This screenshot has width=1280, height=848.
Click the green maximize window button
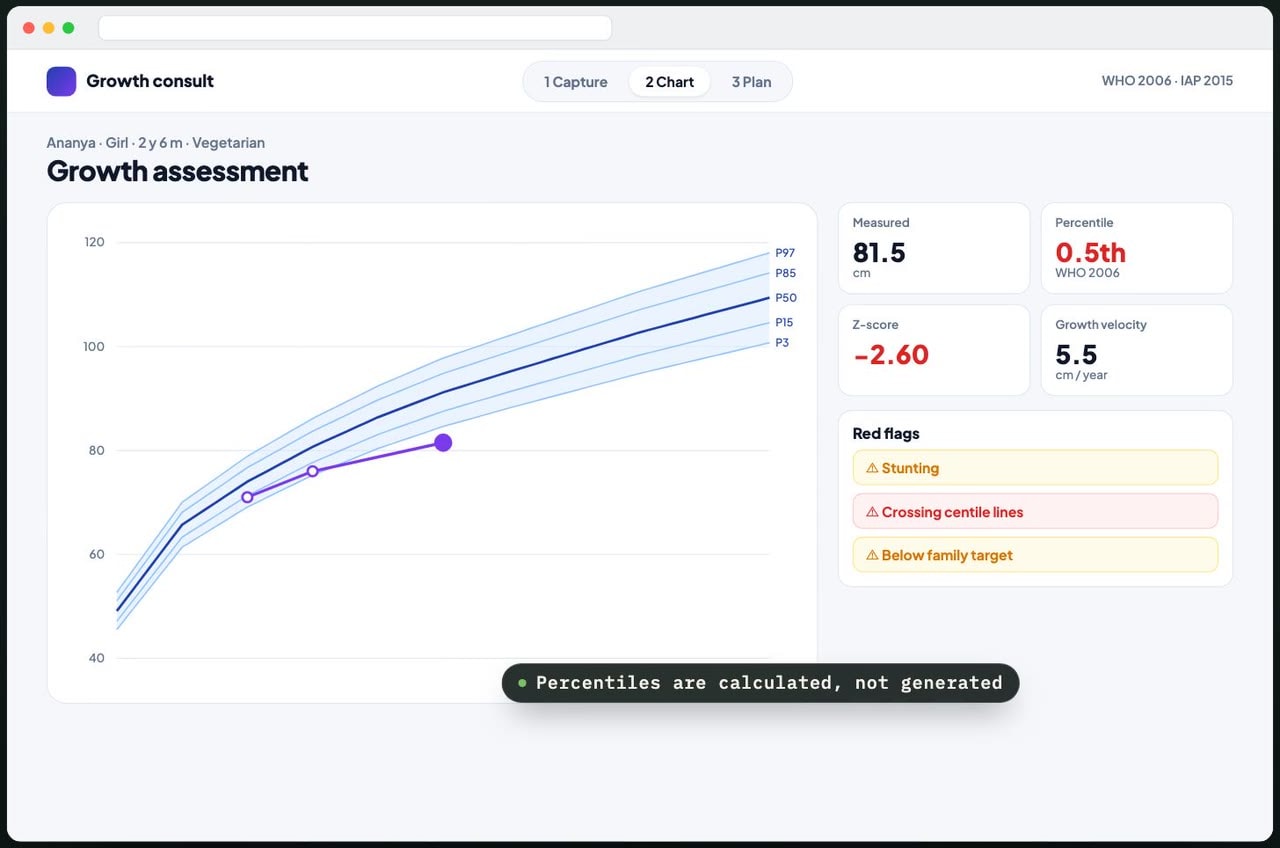click(68, 28)
